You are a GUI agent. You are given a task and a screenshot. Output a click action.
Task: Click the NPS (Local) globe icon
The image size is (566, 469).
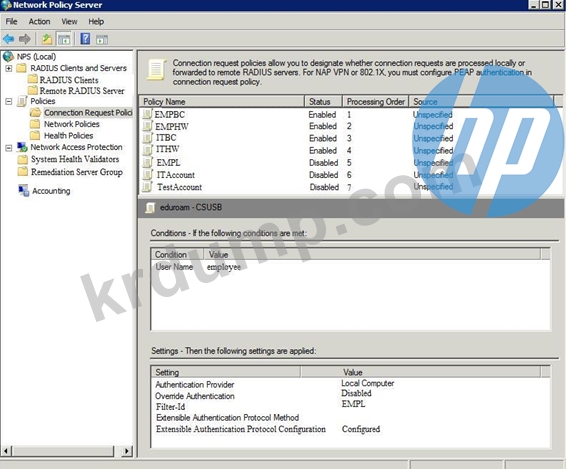coord(8,57)
